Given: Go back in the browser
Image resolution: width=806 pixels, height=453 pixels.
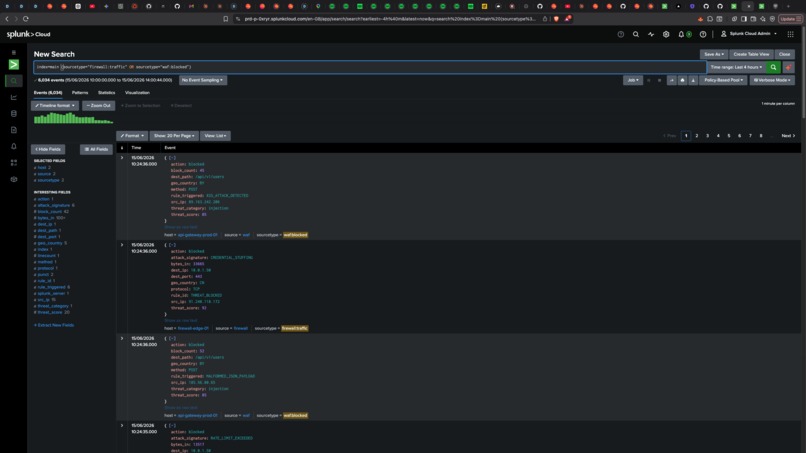Looking at the screenshot, I should 7,19.
